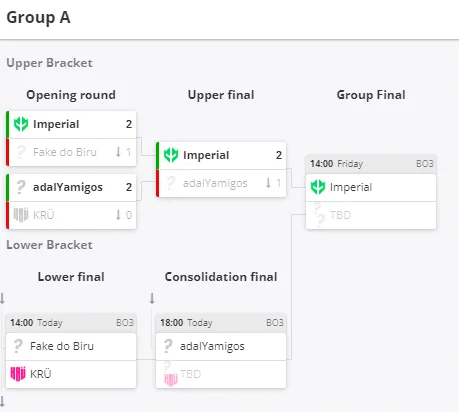Open Imperial team in Opening round
This screenshot has height=412, width=459.
click(x=71, y=124)
